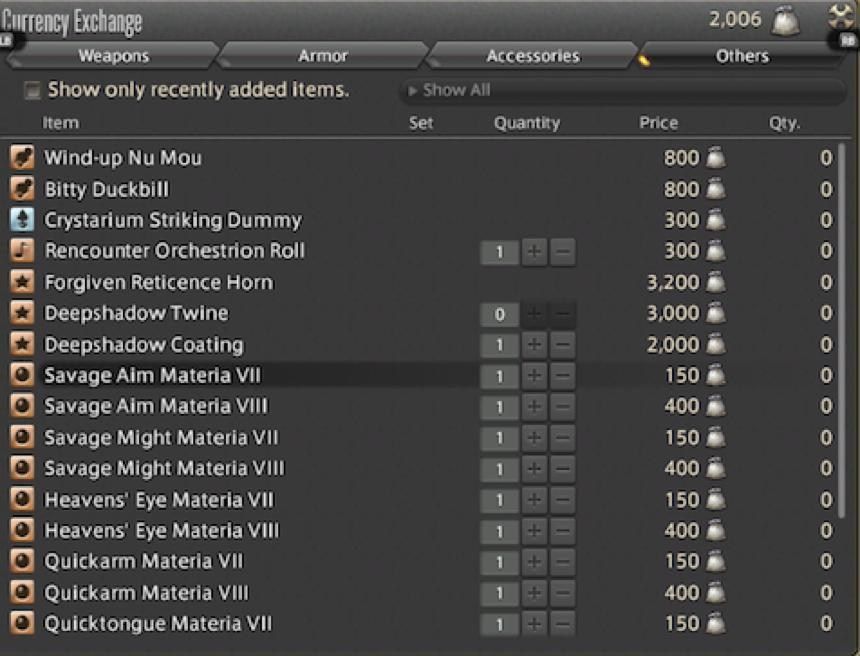The width and height of the screenshot is (860, 656).
Task: Click the Deepshadow Twine item icon
Action: click(x=22, y=313)
